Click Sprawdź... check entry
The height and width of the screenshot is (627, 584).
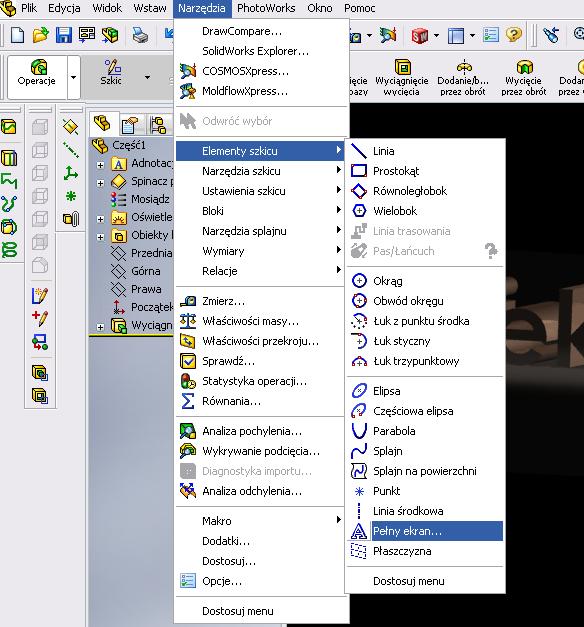[260, 361]
